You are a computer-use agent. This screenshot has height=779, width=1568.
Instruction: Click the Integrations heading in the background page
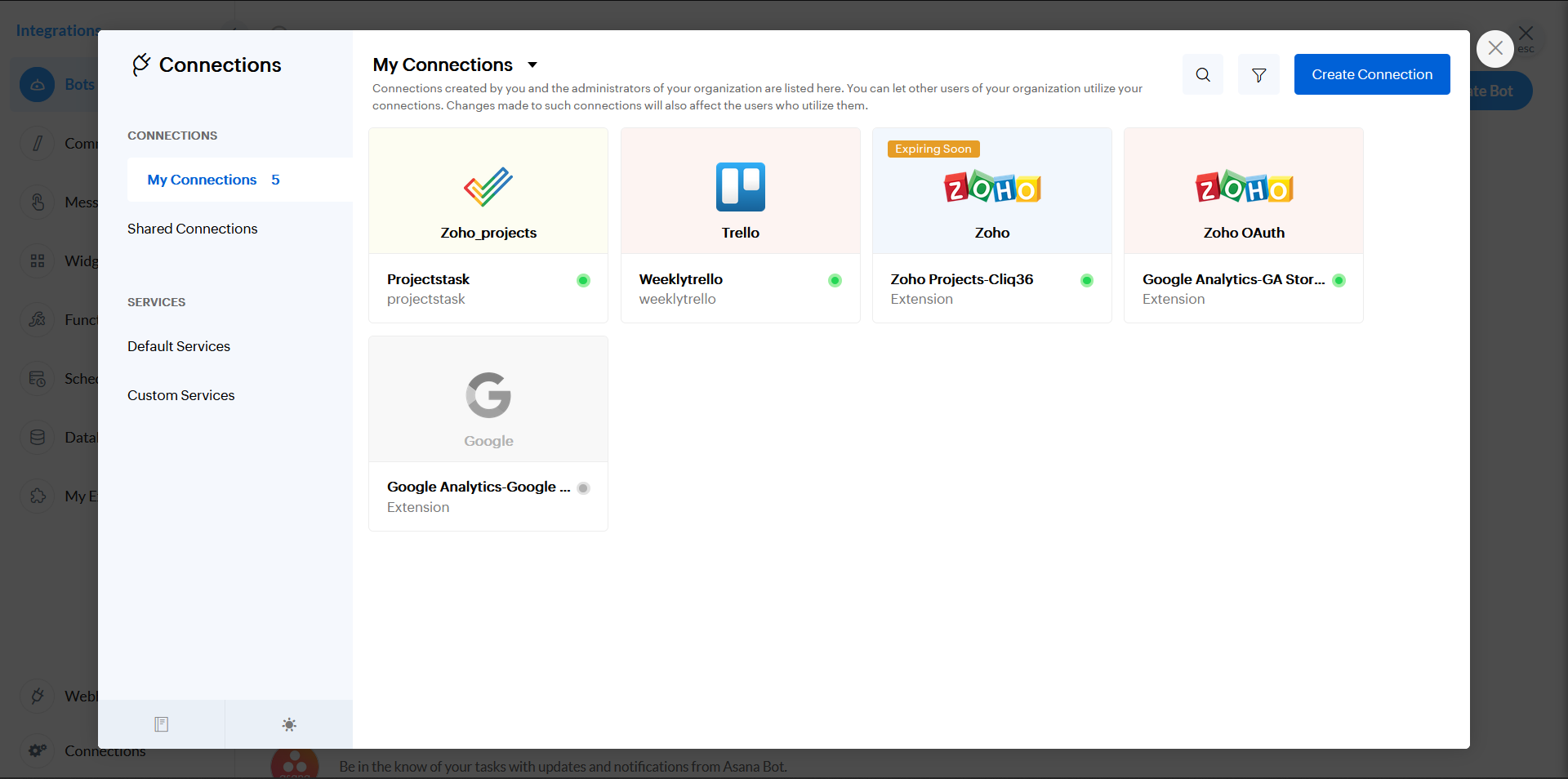click(x=57, y=30)
